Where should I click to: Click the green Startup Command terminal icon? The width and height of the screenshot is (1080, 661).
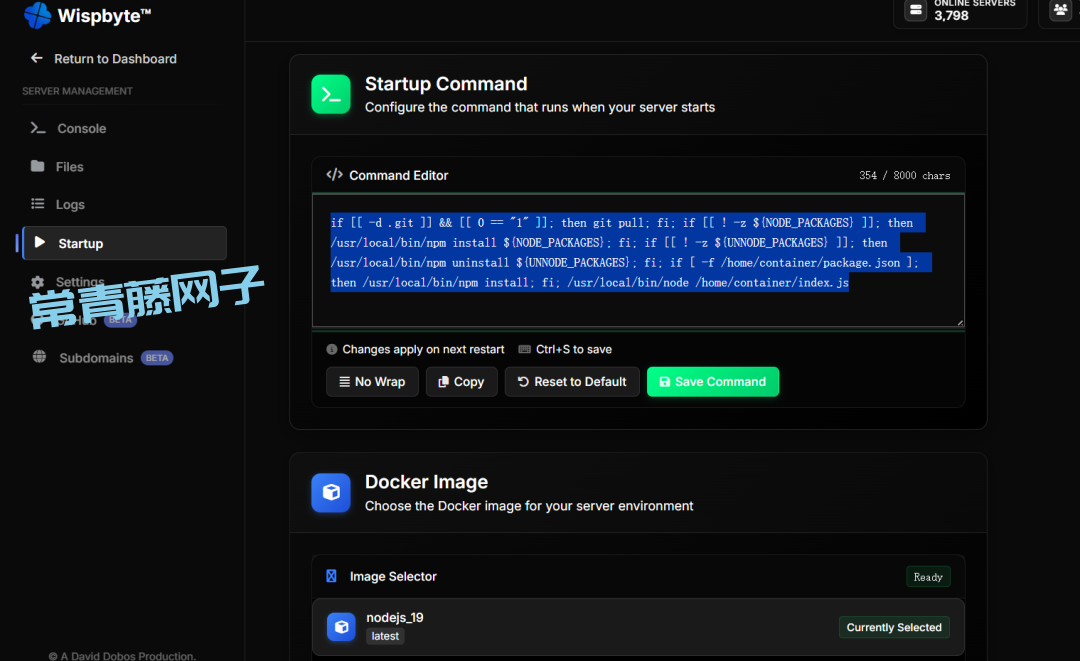tap(331, 94)
